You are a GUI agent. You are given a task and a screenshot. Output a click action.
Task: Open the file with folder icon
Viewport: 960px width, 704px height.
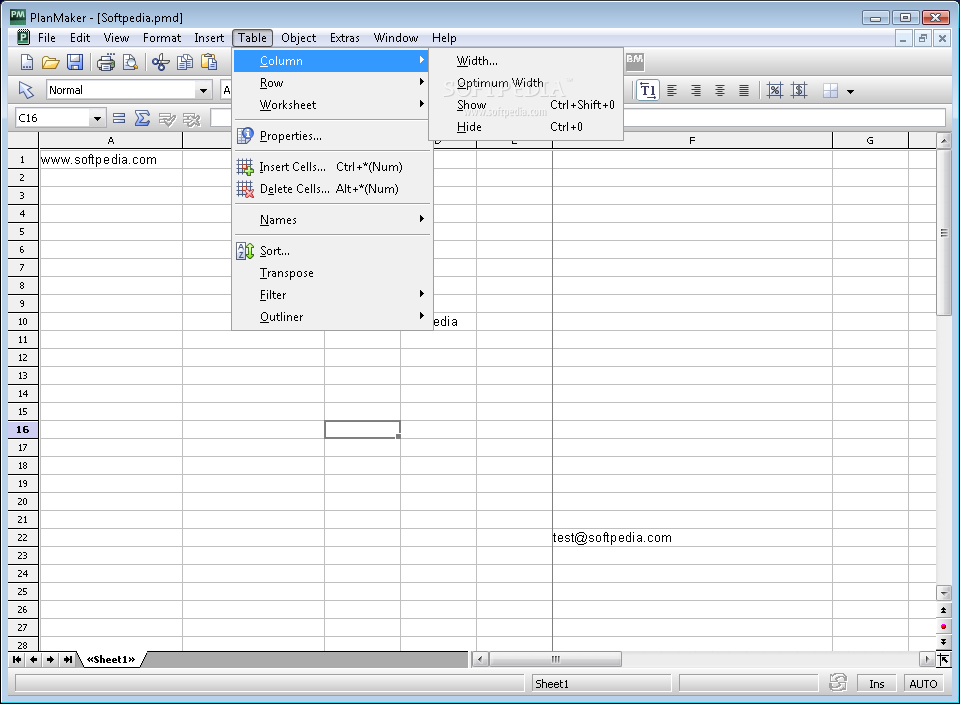[51, 62]
